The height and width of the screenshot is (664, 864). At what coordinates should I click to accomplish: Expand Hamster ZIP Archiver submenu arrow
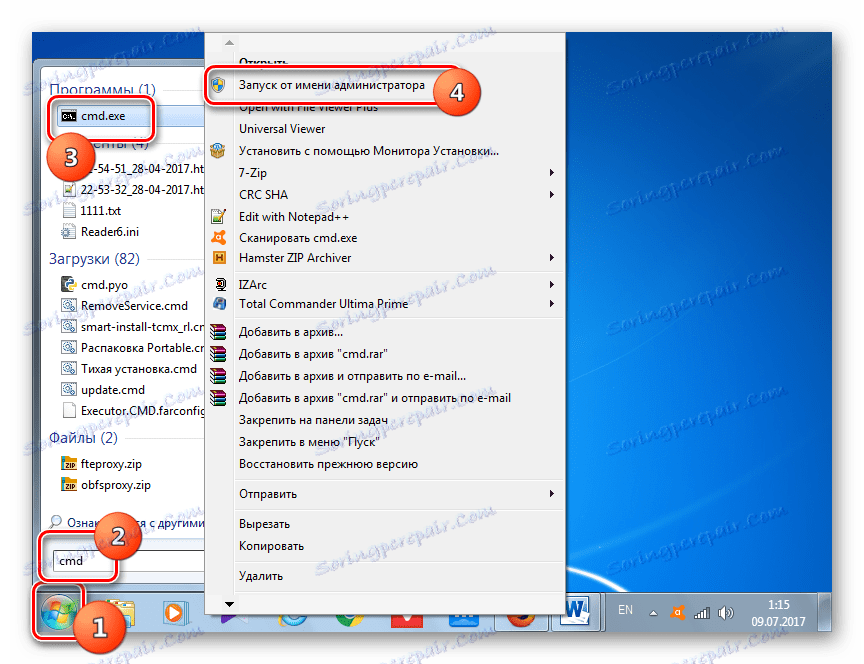click(552, 257)
